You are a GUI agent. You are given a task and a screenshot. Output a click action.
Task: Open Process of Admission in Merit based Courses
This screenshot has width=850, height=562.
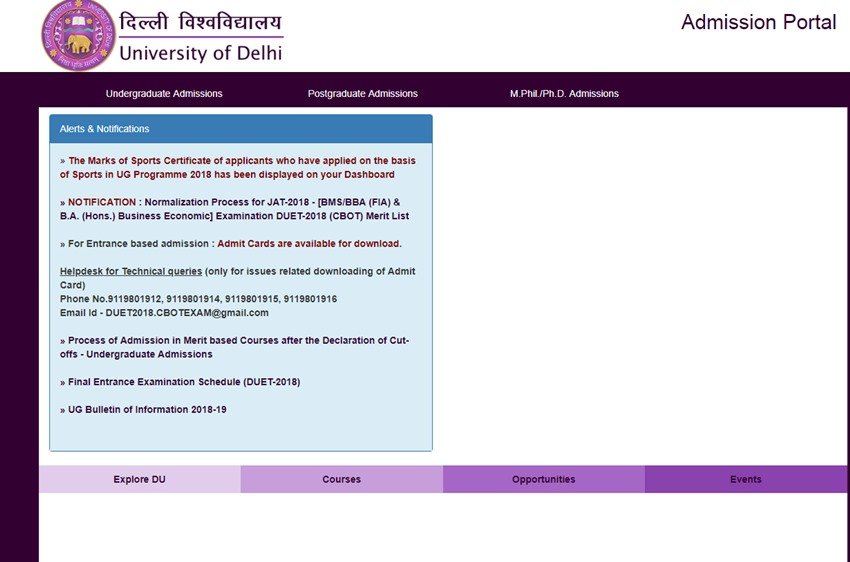pos(237,347)
